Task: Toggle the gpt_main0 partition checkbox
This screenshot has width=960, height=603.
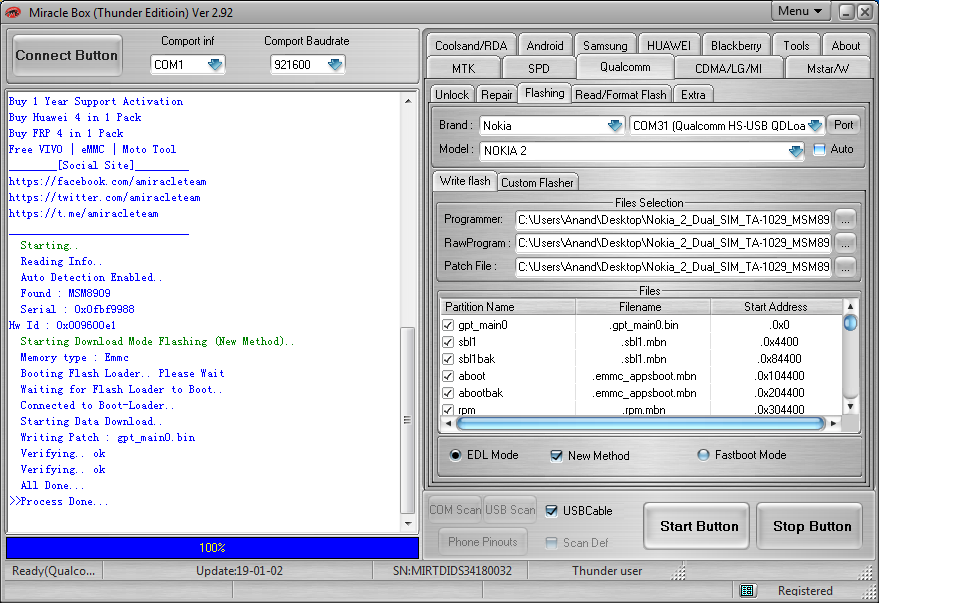Action: click(x=448, y=325)
